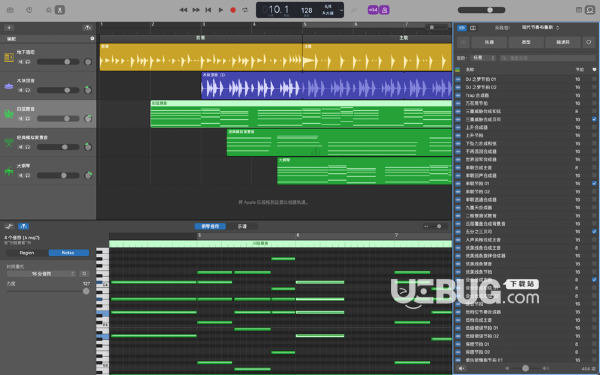Open the Library panel icon

pyautogui.click(x=10, y=10)
